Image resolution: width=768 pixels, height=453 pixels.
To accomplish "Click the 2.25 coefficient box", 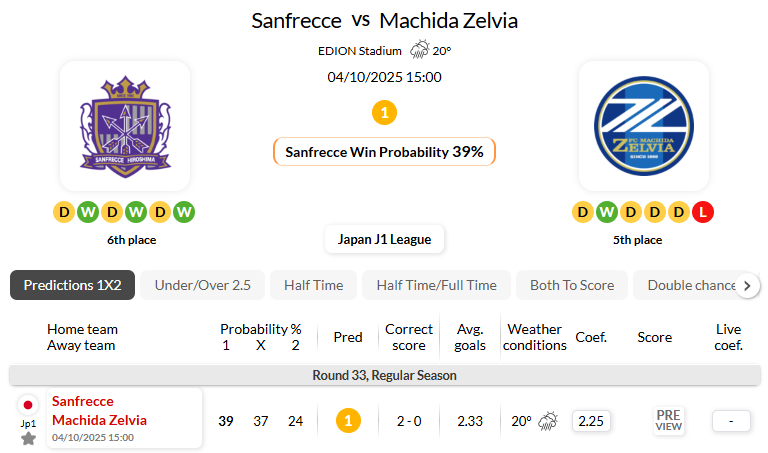I will click(x=591, y=421).
